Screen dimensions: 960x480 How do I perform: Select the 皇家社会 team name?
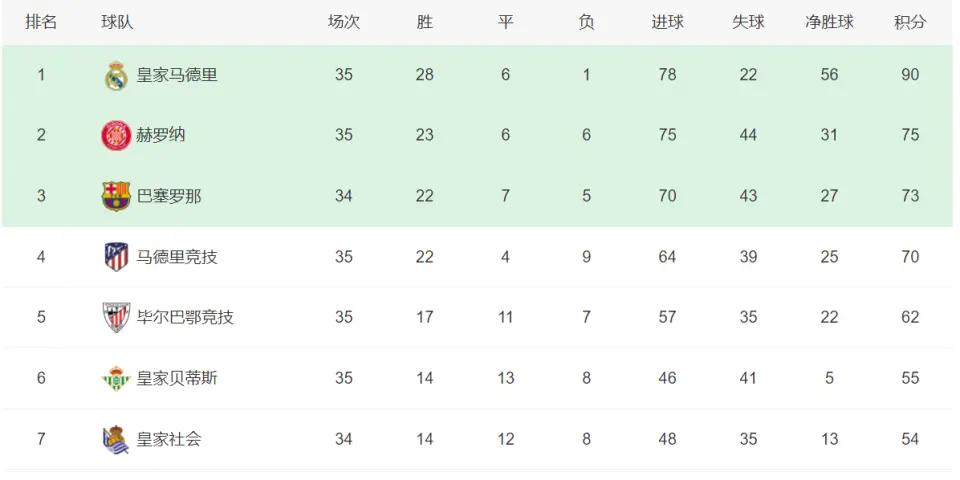click(x=168, y=440)
